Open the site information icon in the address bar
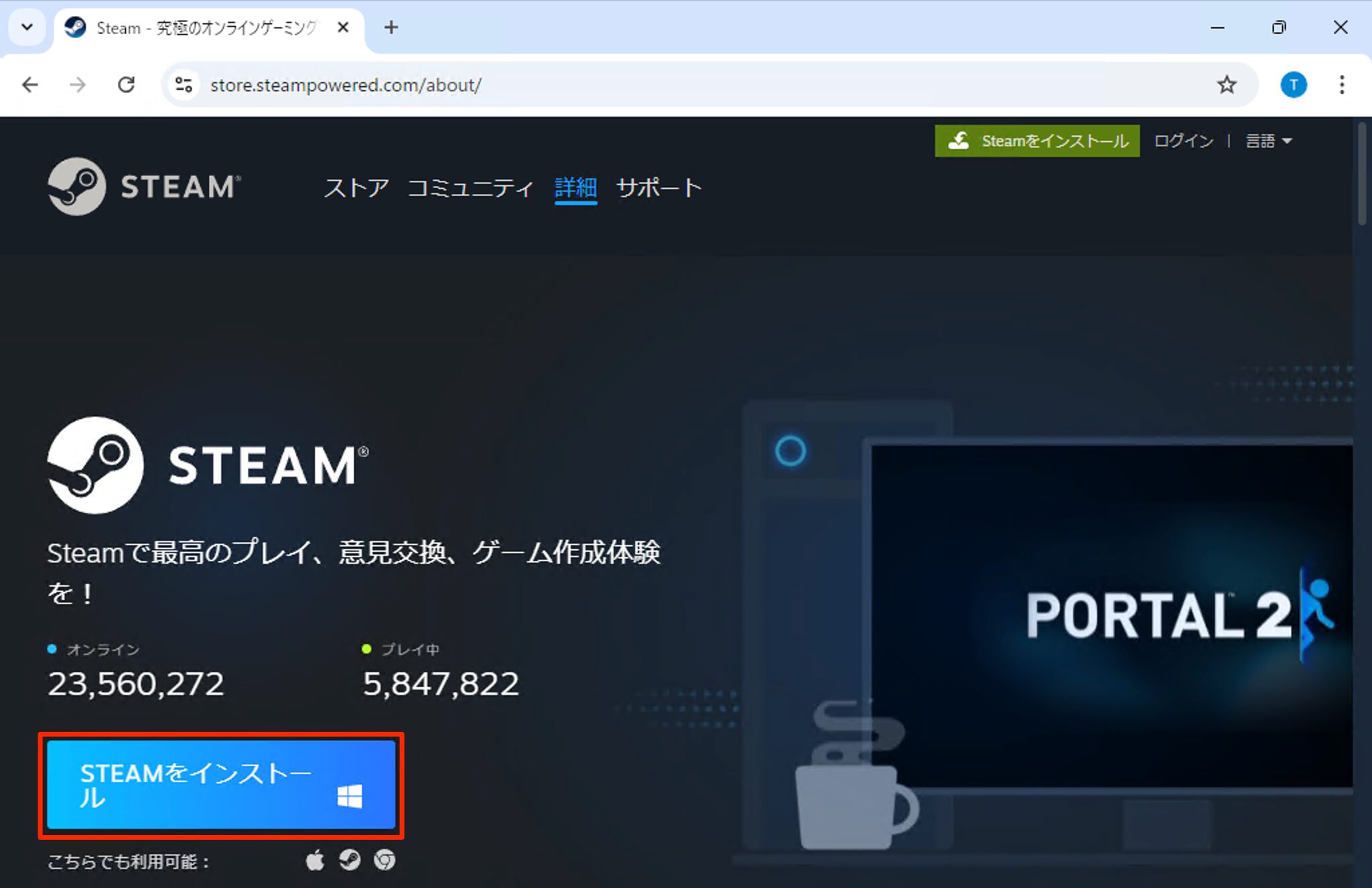The width and height of the screenshot is (1372, 888). pos(184,84)
